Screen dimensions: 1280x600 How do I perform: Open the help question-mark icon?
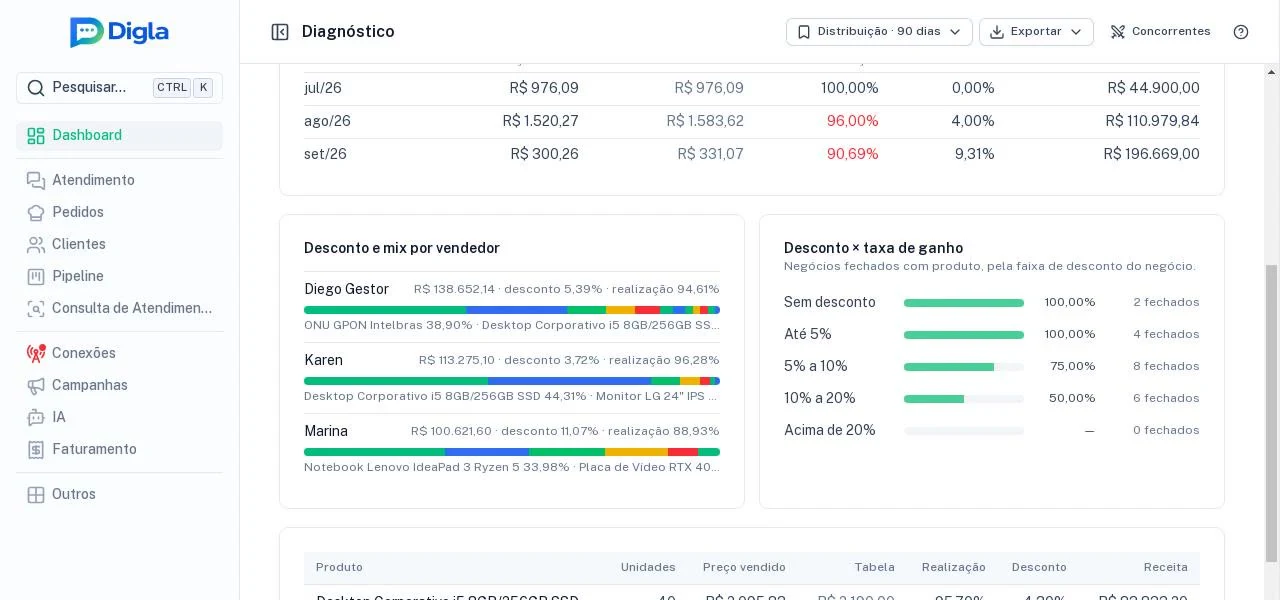pyautogui.click(x=1241, y=32)
